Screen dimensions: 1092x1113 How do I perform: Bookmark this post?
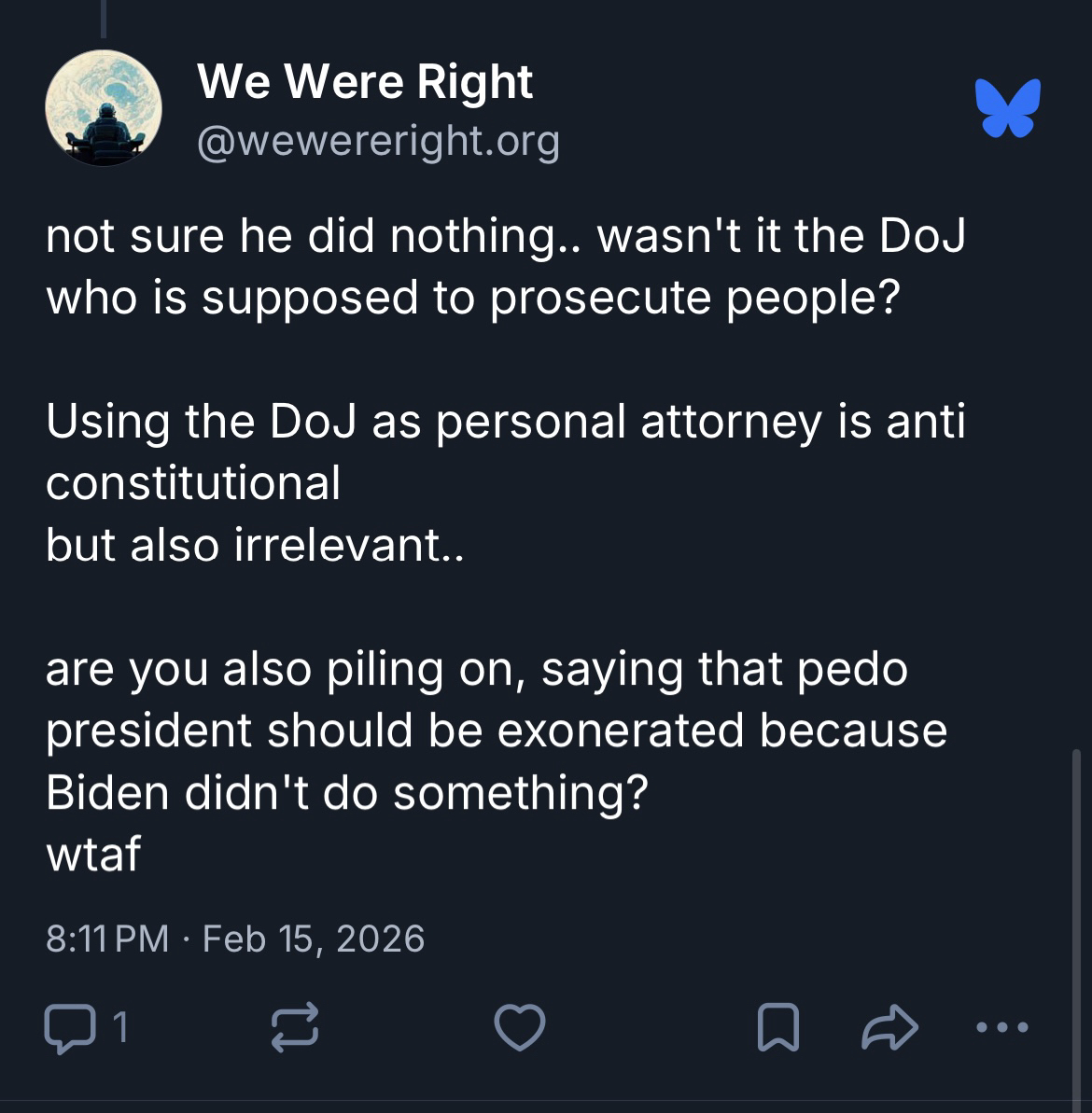(777, 1028)
